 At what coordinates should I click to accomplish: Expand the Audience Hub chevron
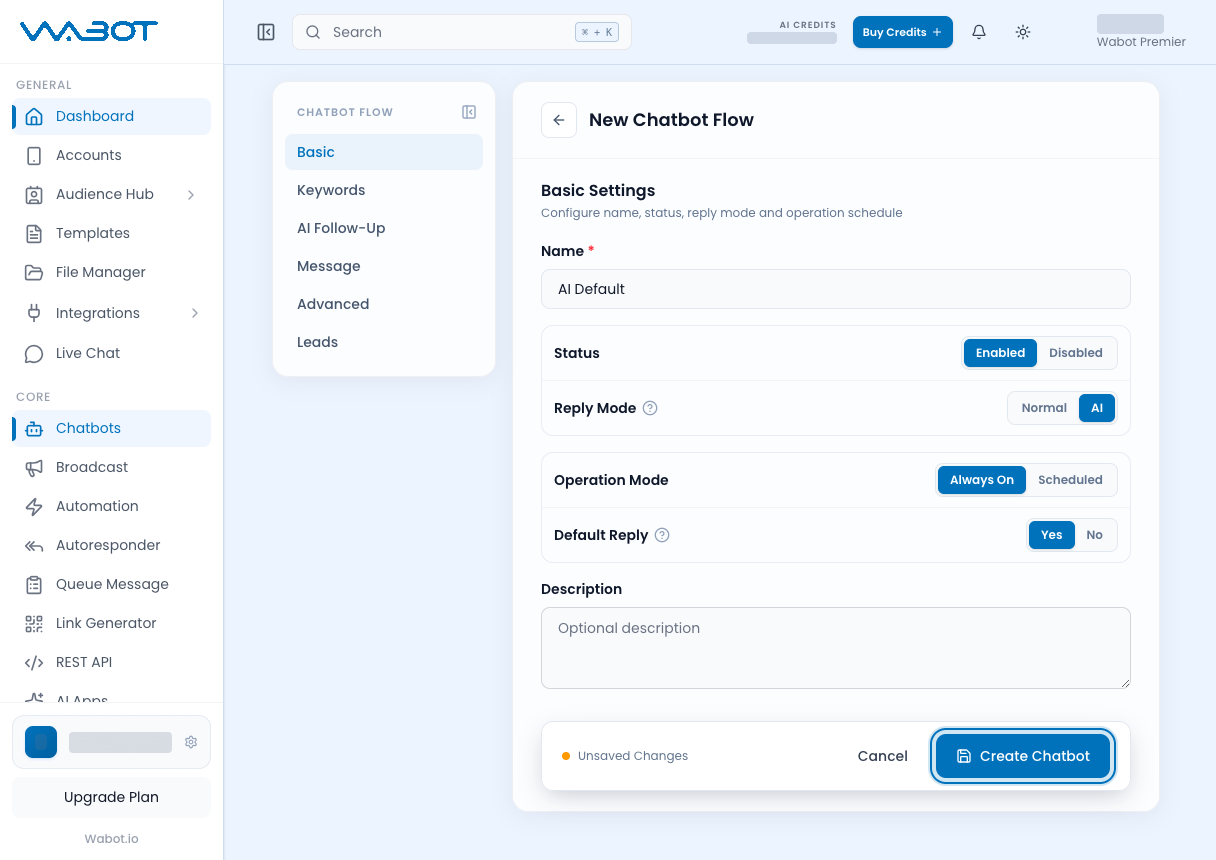pyautogui.click(x=192, y=194)
